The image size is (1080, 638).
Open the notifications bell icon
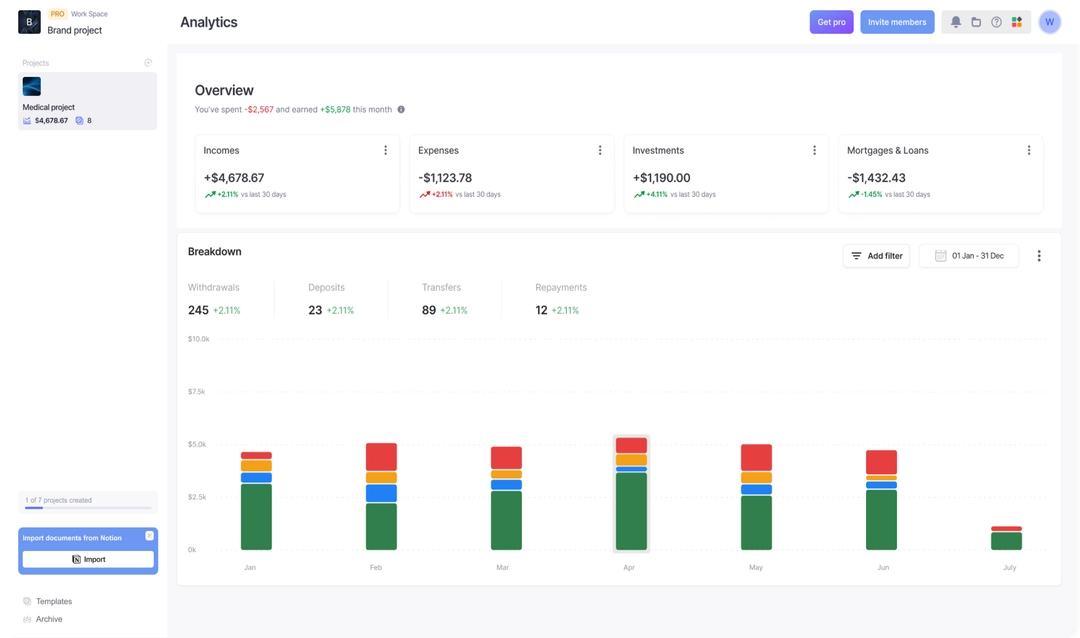(955, 22)
